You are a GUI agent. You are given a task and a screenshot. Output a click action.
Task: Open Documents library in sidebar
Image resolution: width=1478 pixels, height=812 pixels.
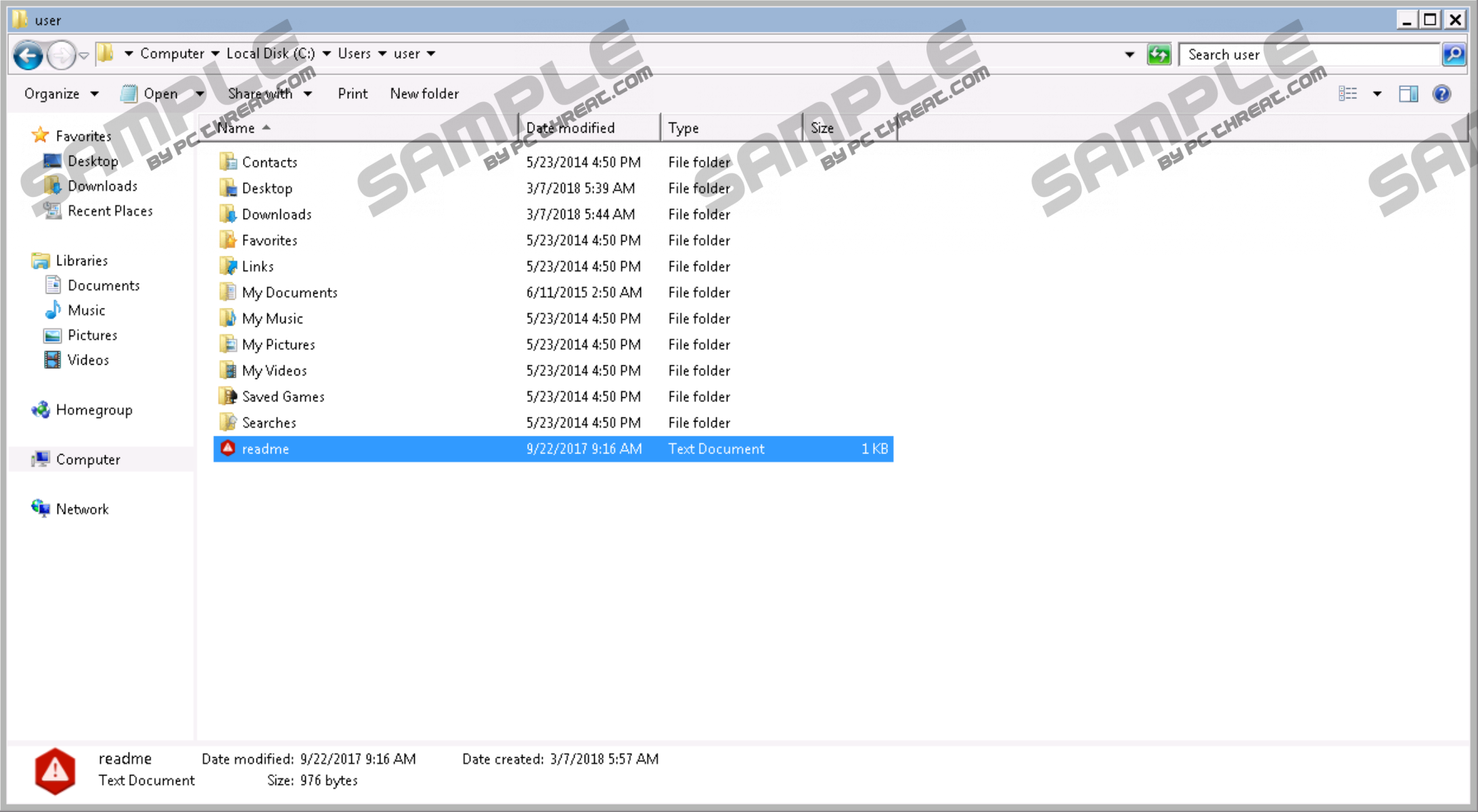(x=103, y=286)
